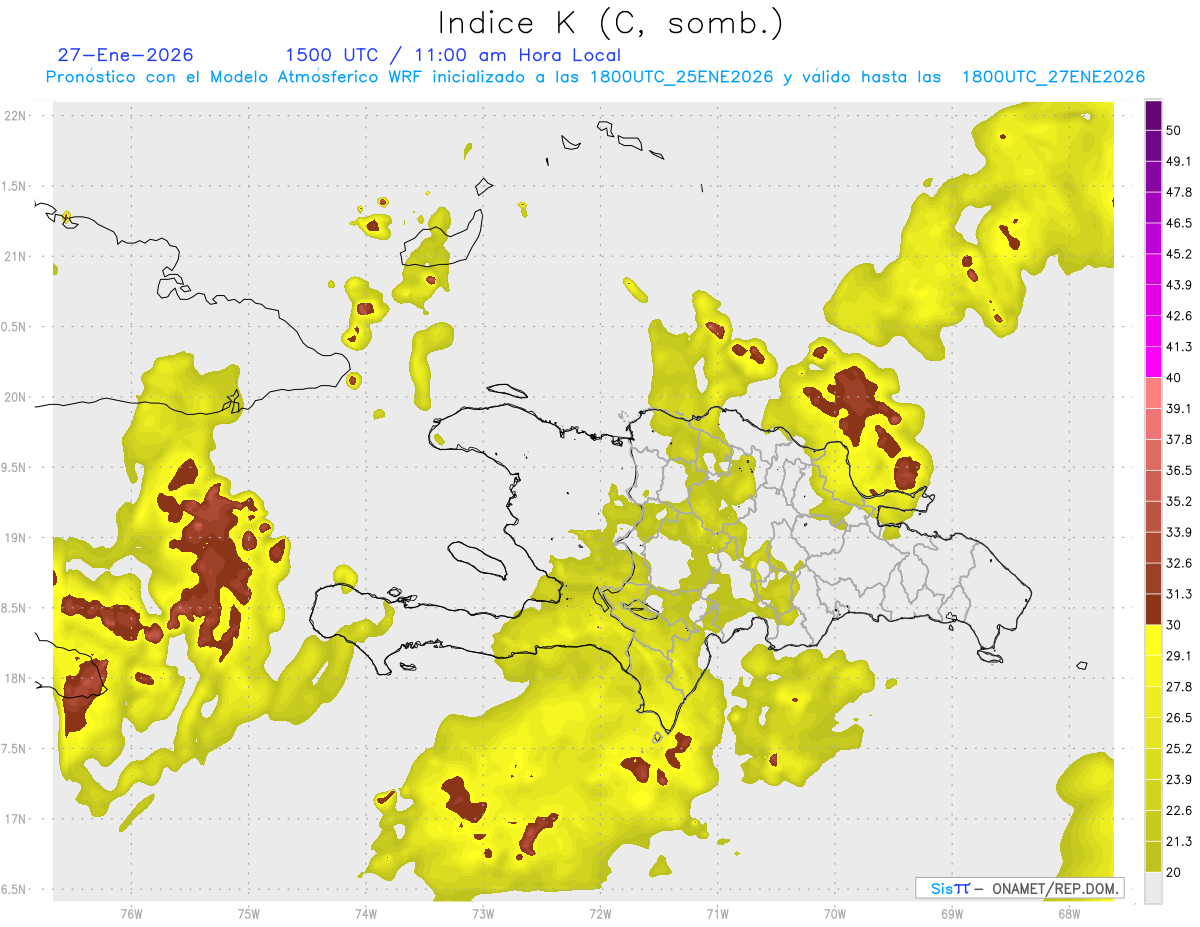Click the longitude label '71W'

[717, 913]
